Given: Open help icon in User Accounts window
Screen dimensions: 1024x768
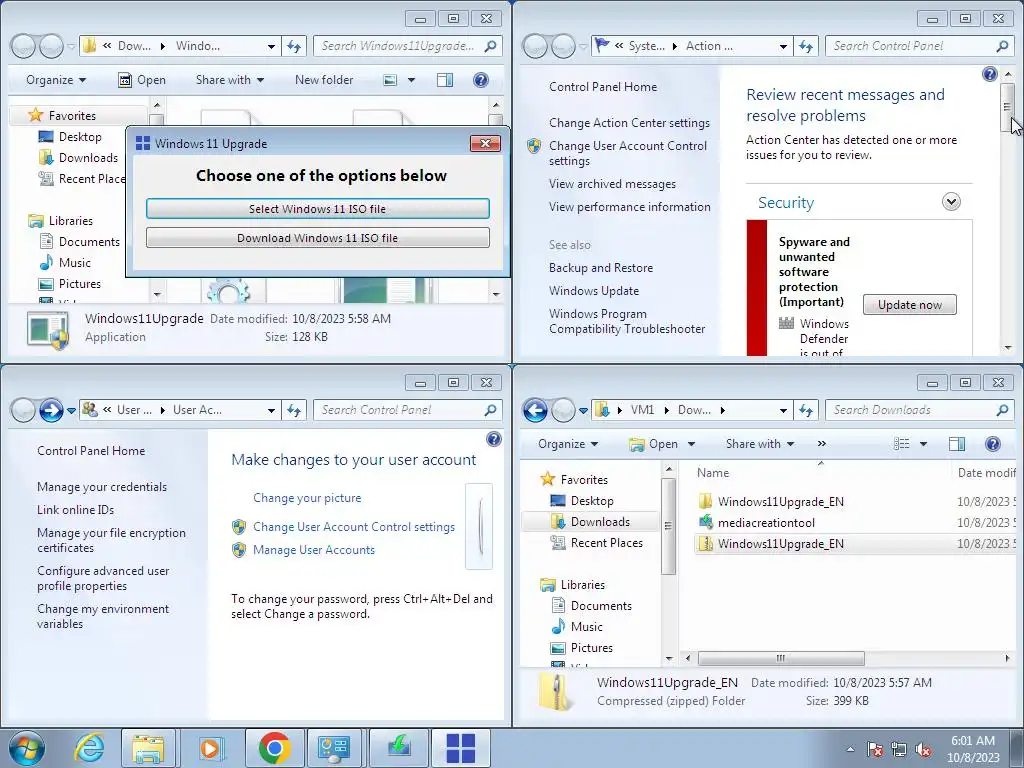Looking at the screenshot, I should (x=494, y=439).
